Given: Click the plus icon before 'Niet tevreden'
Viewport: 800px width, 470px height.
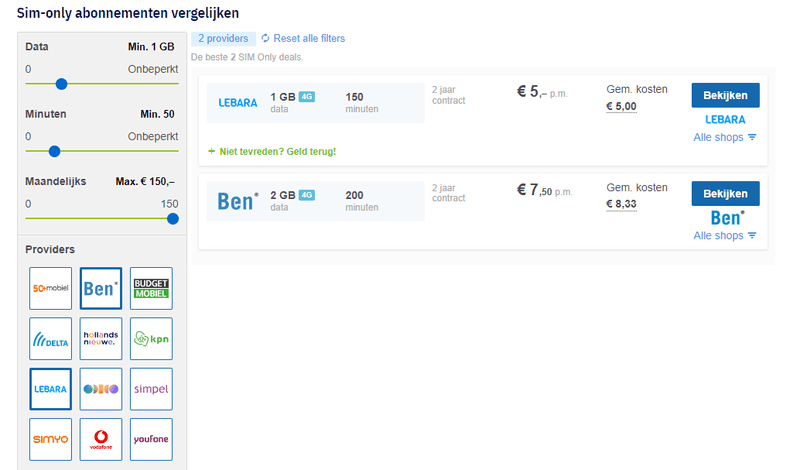Looking at the screenshot, I should click(212, 152).
